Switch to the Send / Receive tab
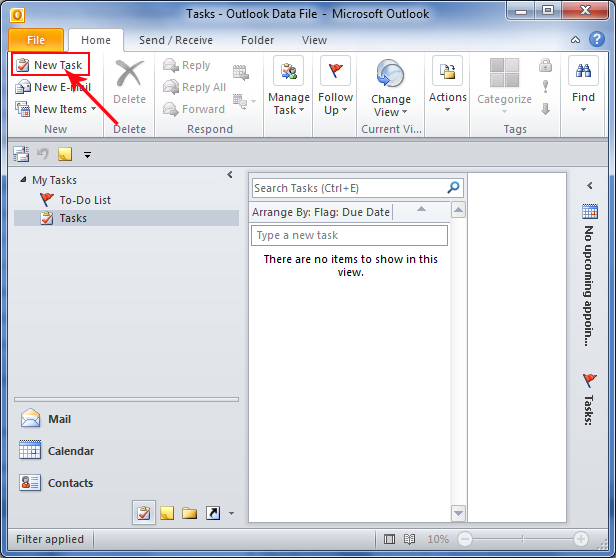Screen dimensions: 616x558 [176, 40]
